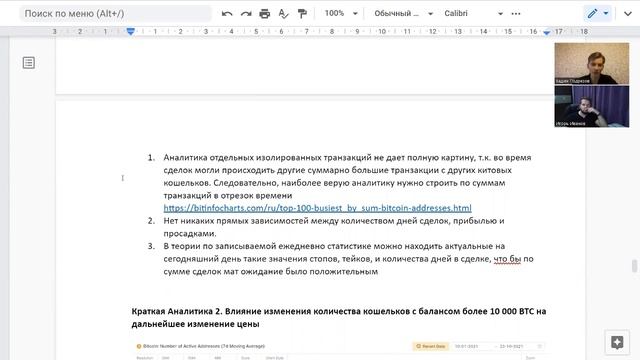
Task: Collapse the toolbar with chevron arrow
Action: click(628, 13)
